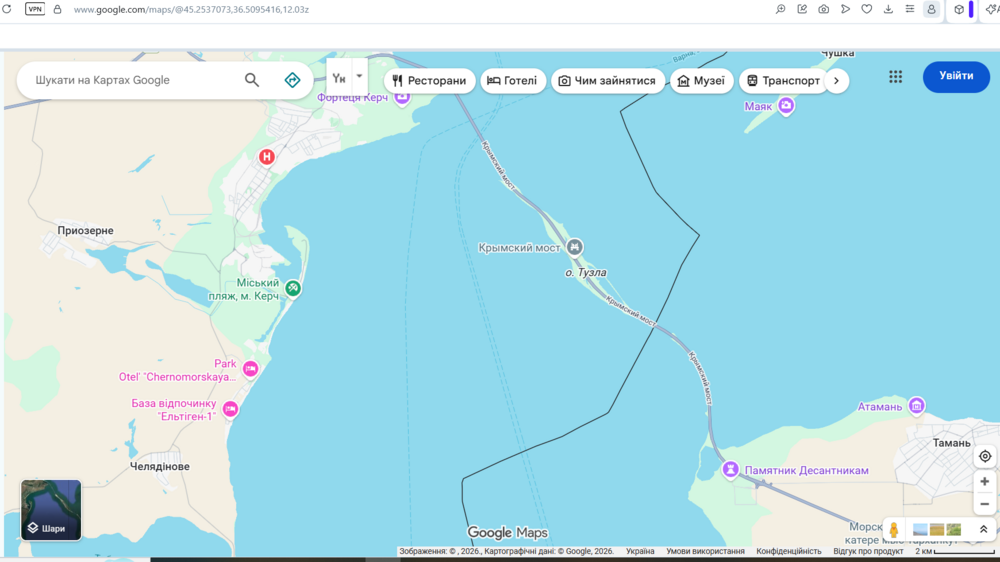Image resolution: width=1000 pixels, height=562 pixels.
Task: Click the Фортеця Керч marker pin
Action: 402,98
